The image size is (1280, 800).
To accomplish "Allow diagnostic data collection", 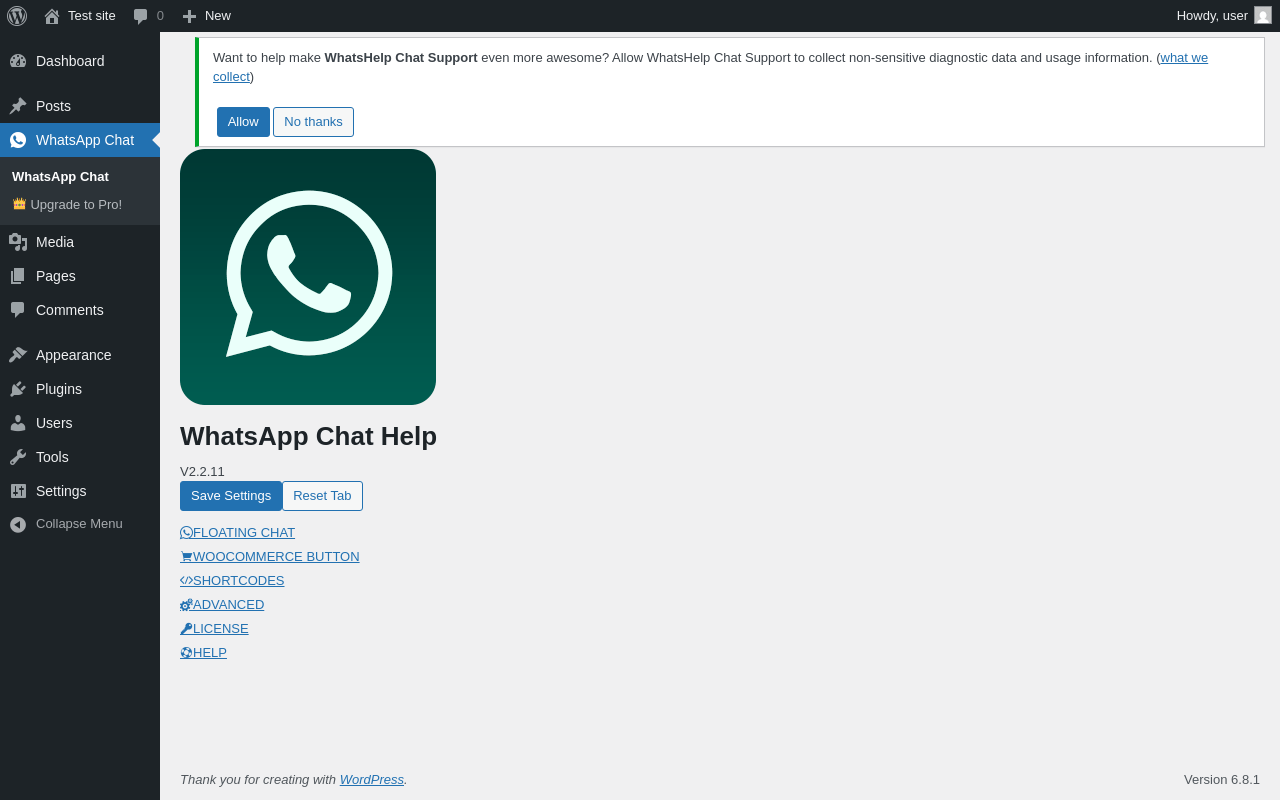I will click(x=243, y=122).
